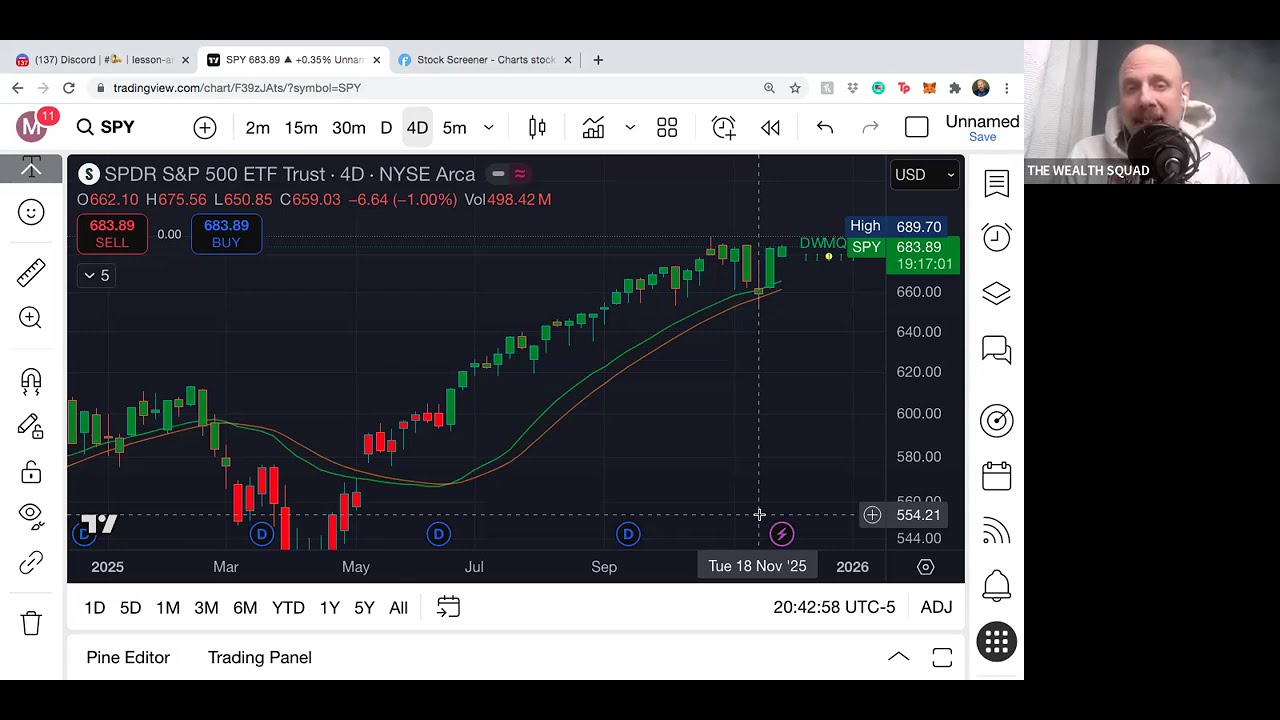Select the D daily timeframe
The width and height of the screenshot is (1280, 720).
click(x=386, y=128)
